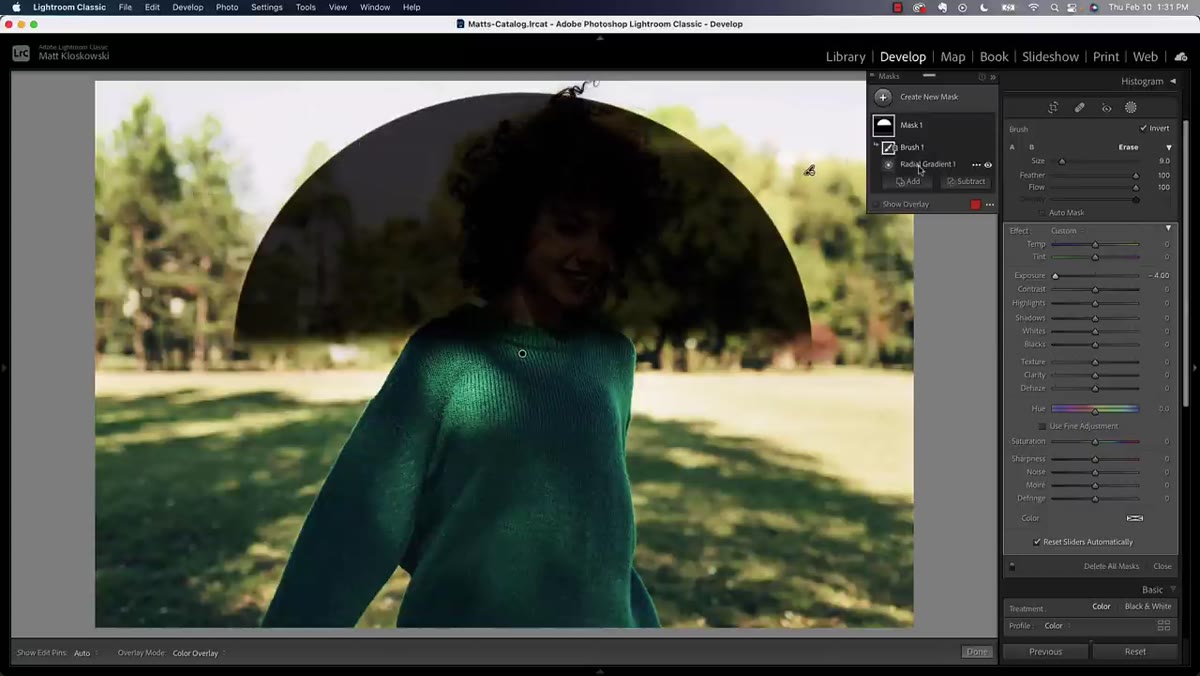Click the cloud sync status icon
The image size is (1200, 676).
click(1181, 57)
